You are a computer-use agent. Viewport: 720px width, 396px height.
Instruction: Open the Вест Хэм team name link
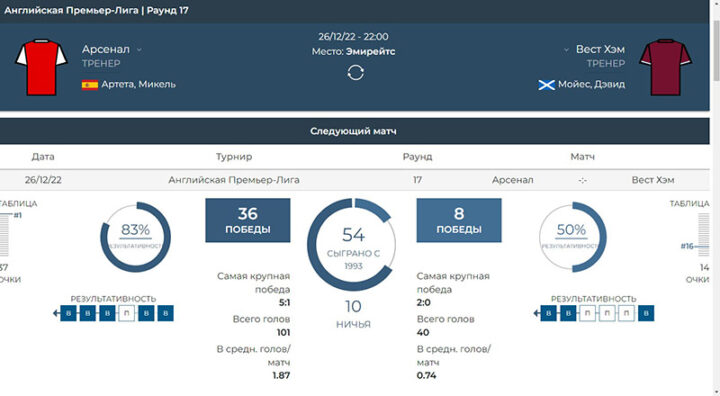coord(600,49)
